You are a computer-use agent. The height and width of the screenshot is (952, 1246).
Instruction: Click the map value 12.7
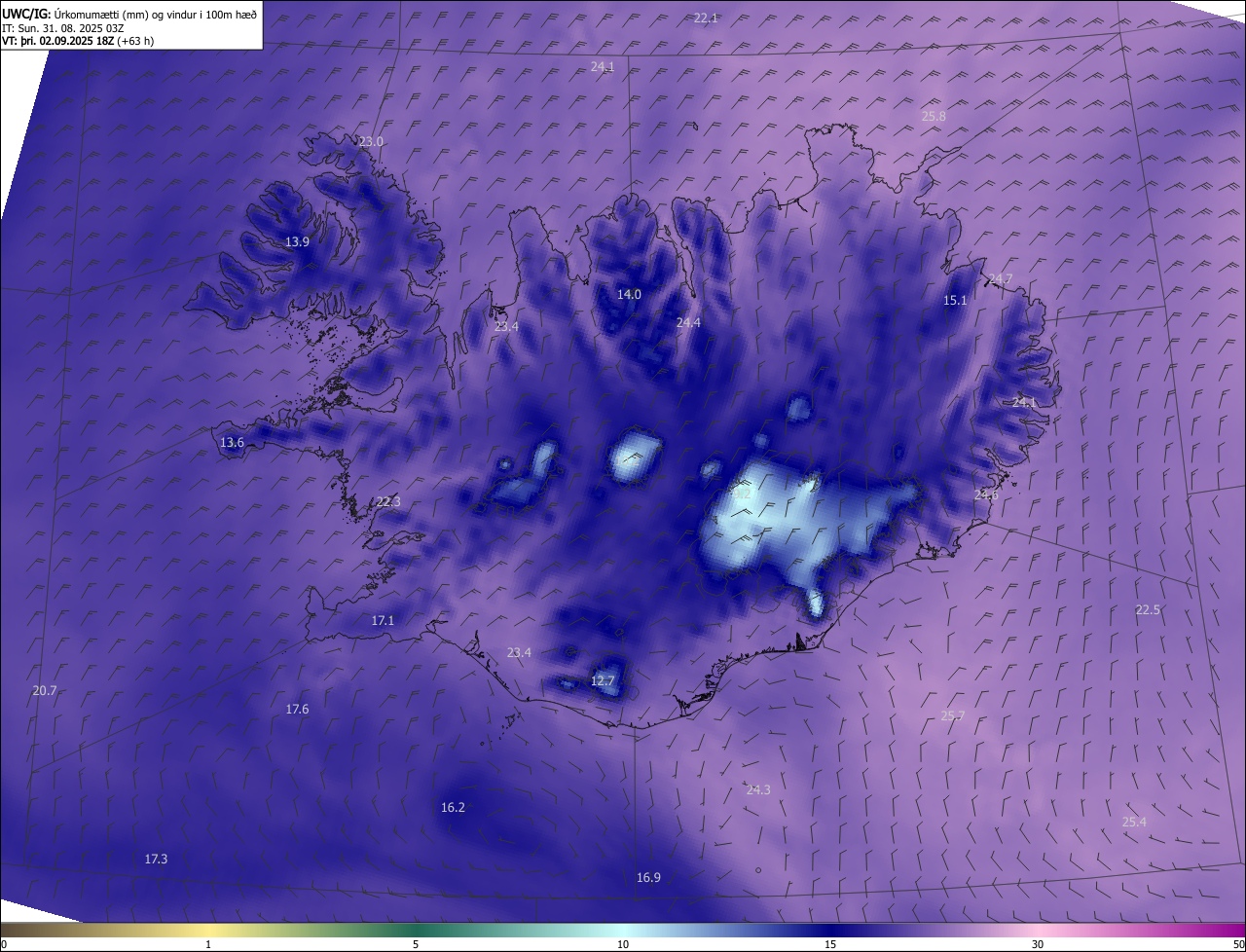603,680
